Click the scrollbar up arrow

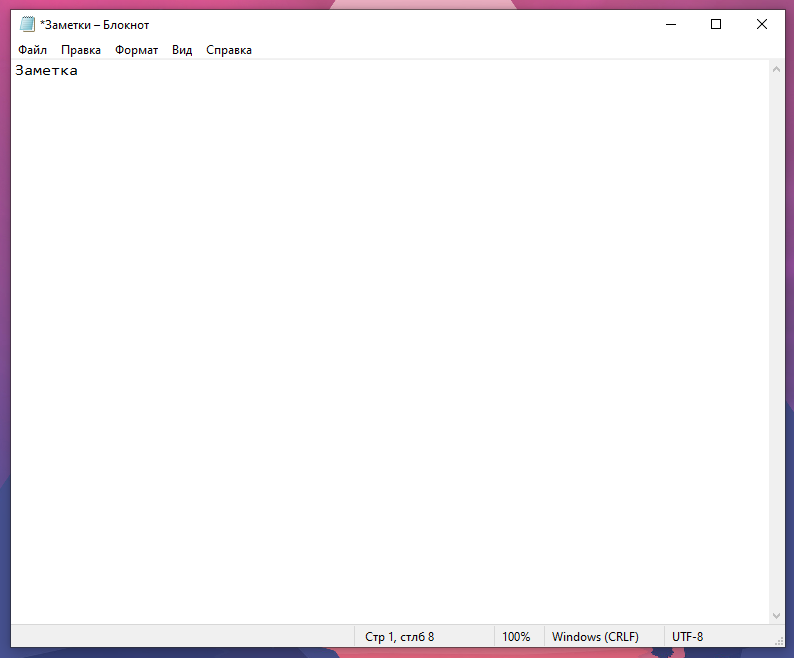click(776, 69)
